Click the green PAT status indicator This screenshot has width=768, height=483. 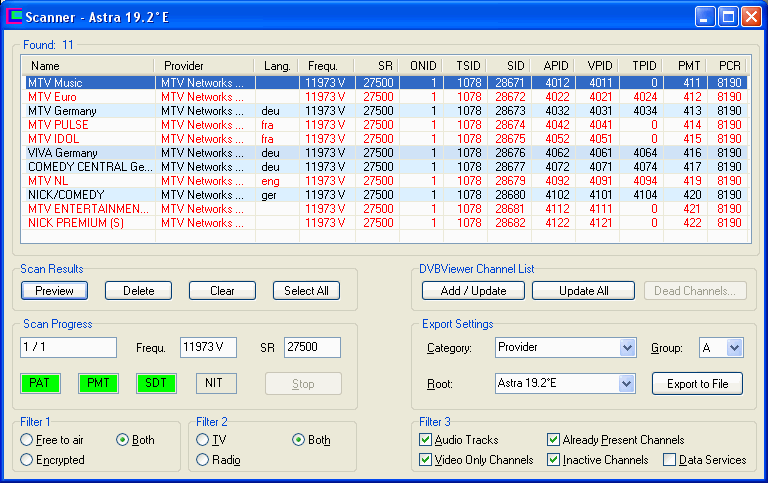(39, 383)
